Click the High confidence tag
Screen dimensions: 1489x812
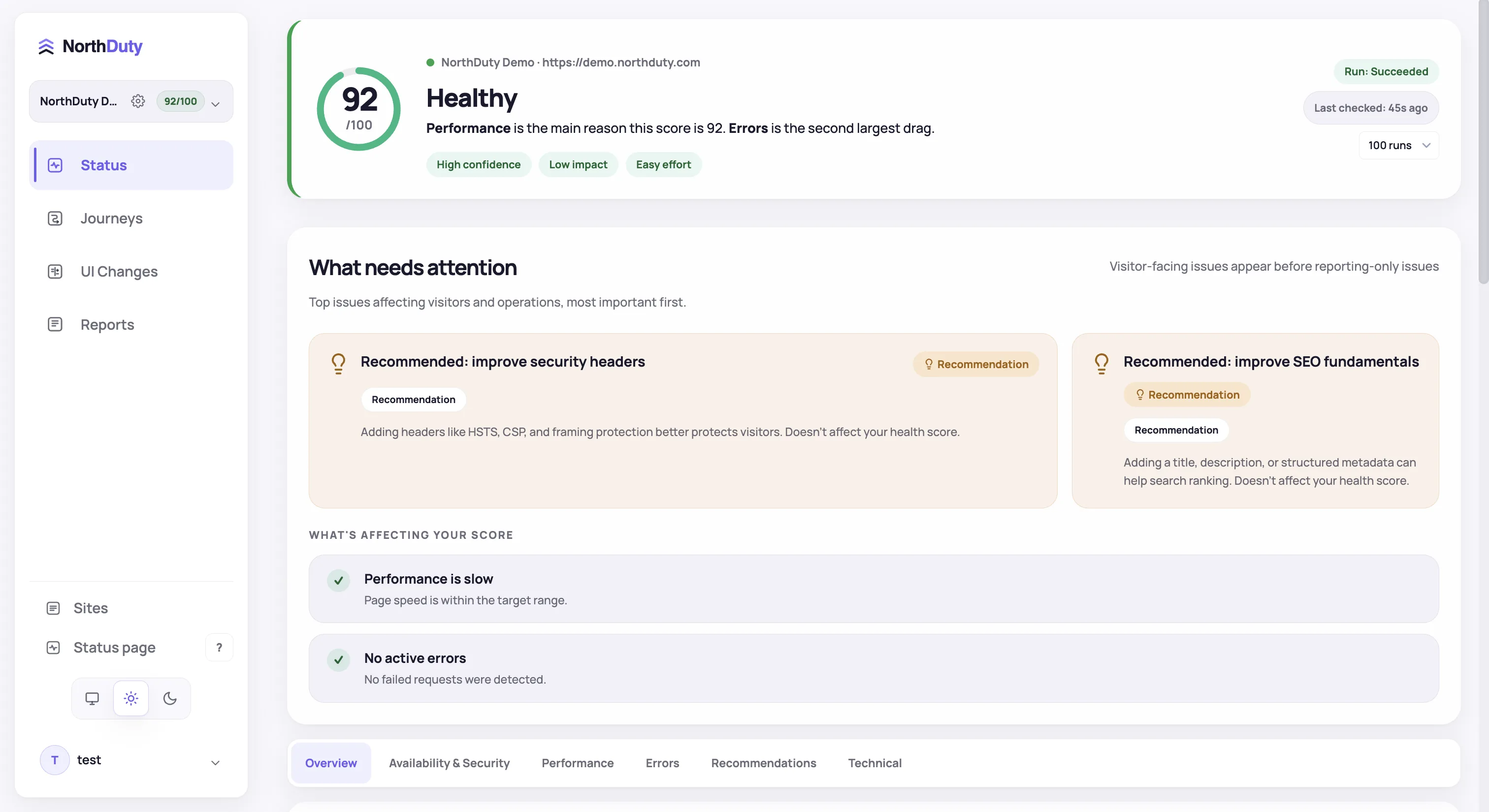tap(479, 164)
